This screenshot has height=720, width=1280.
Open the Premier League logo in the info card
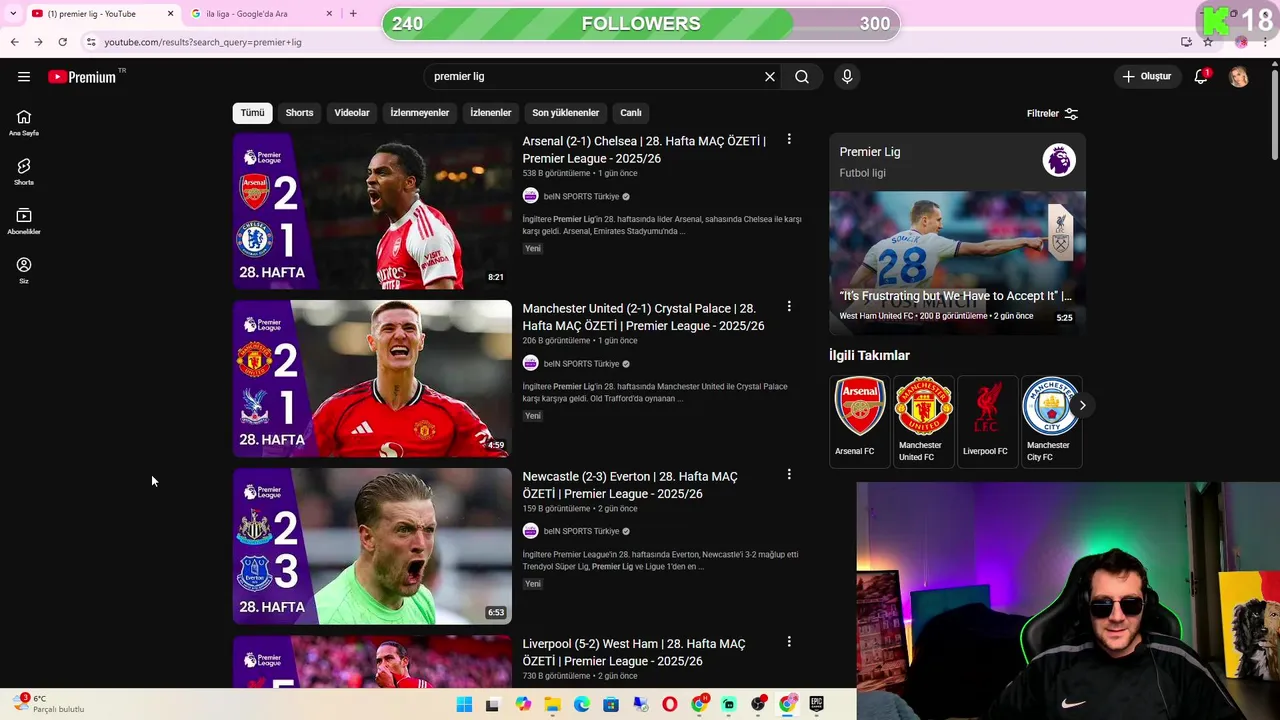(x=1059, y=160)
